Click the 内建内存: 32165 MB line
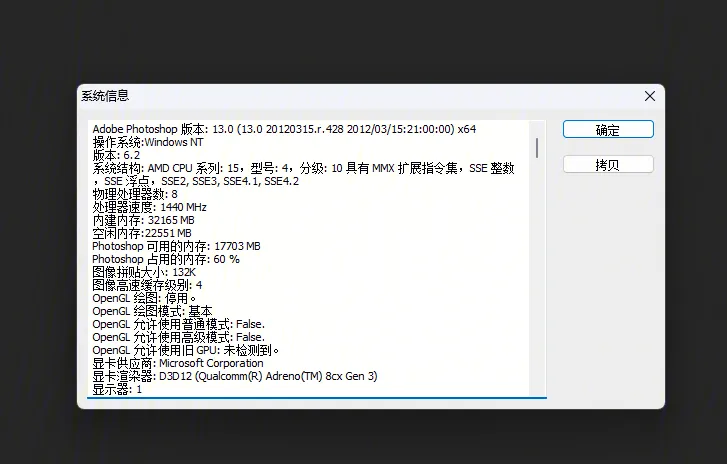 [143, 220]
